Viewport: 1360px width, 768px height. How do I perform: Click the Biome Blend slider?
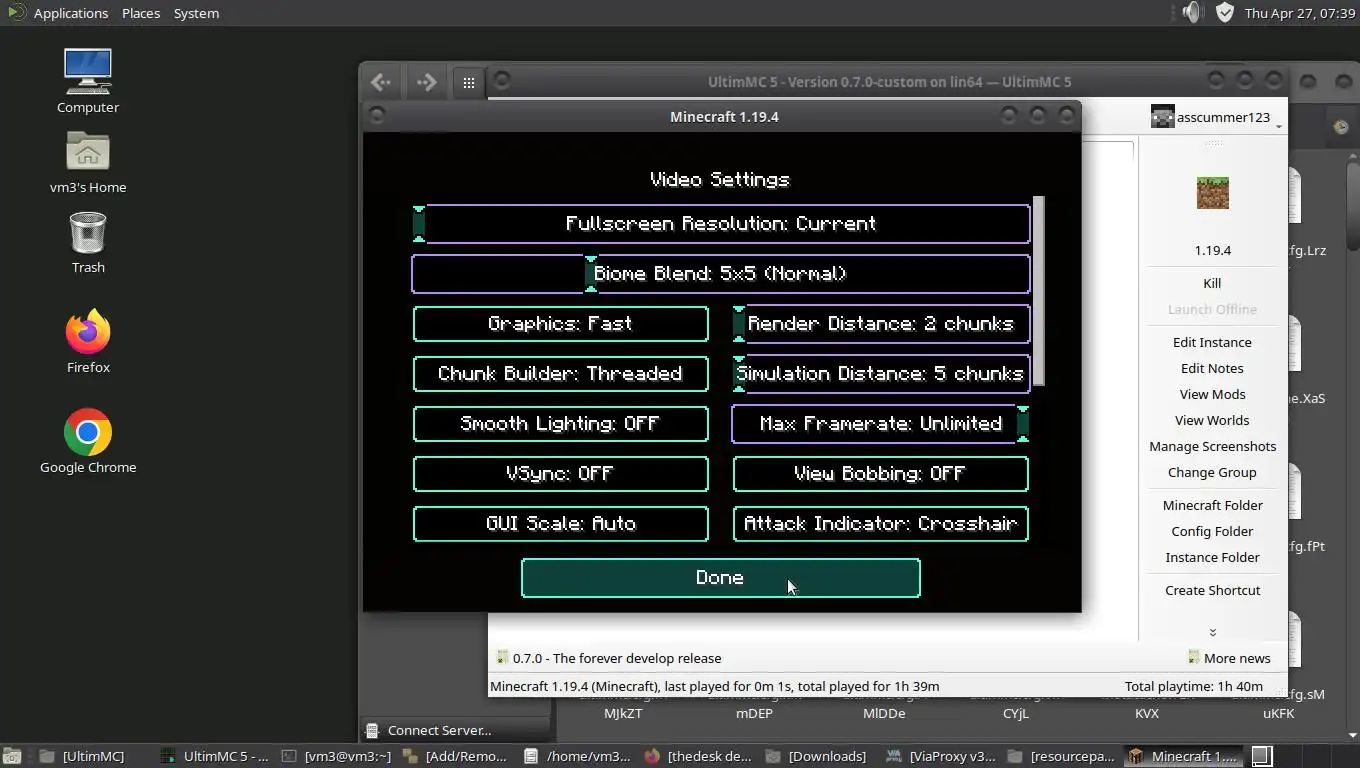[x=721, y=274]
